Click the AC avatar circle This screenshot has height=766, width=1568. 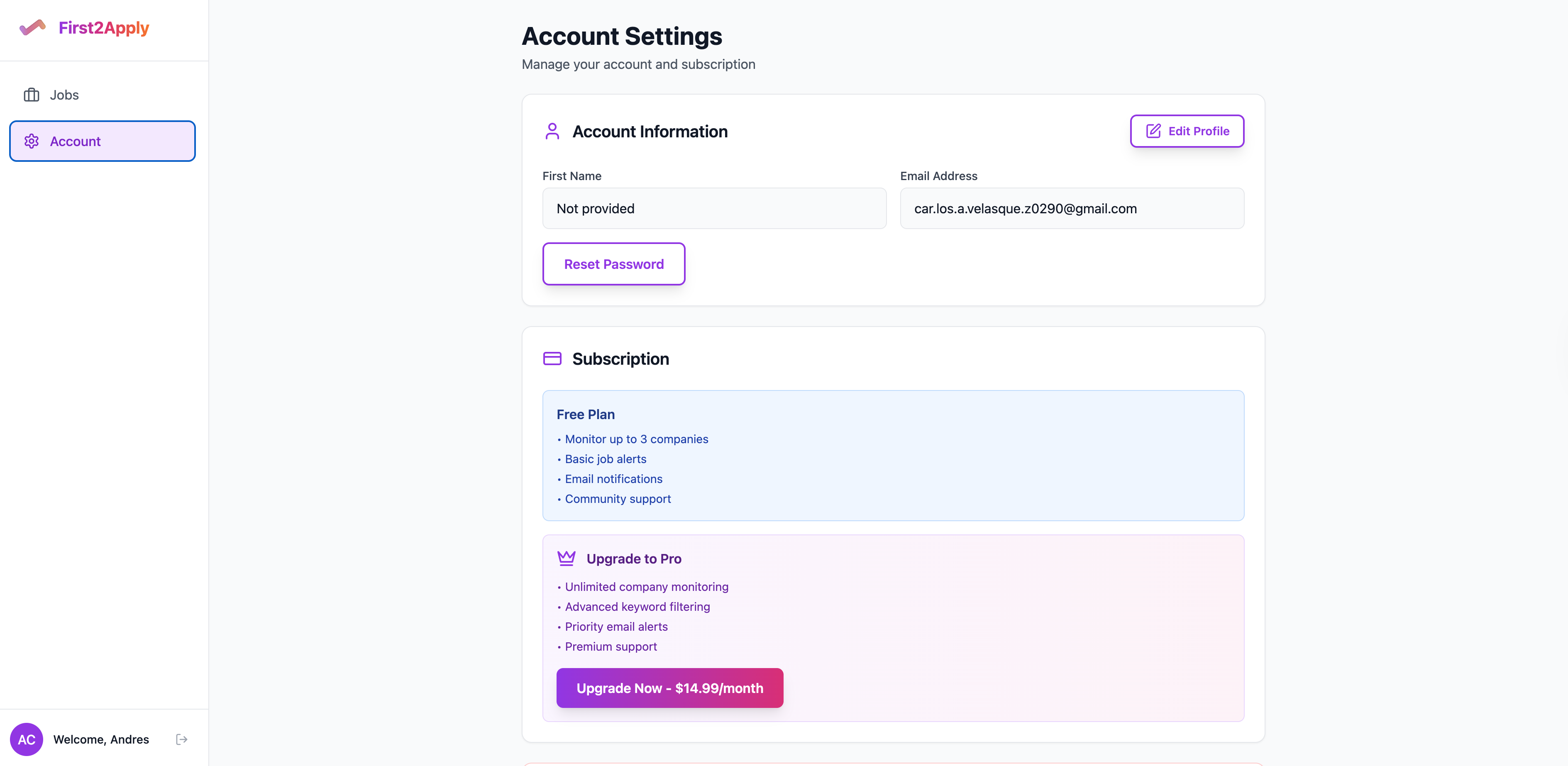pyautogui.click(x=26, y=739)
